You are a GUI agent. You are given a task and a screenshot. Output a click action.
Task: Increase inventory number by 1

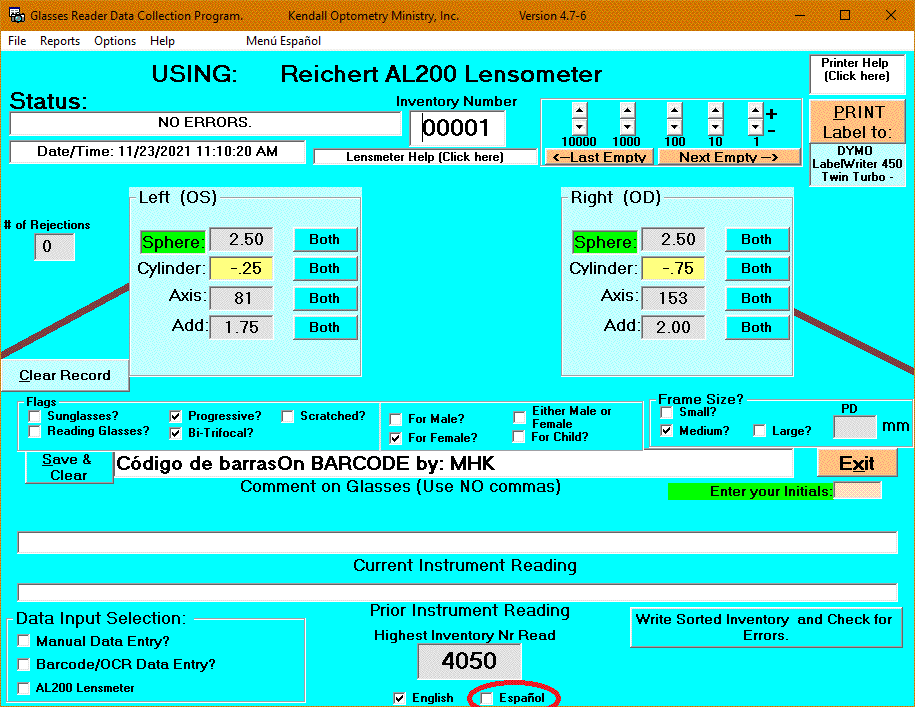click(755, 110)
